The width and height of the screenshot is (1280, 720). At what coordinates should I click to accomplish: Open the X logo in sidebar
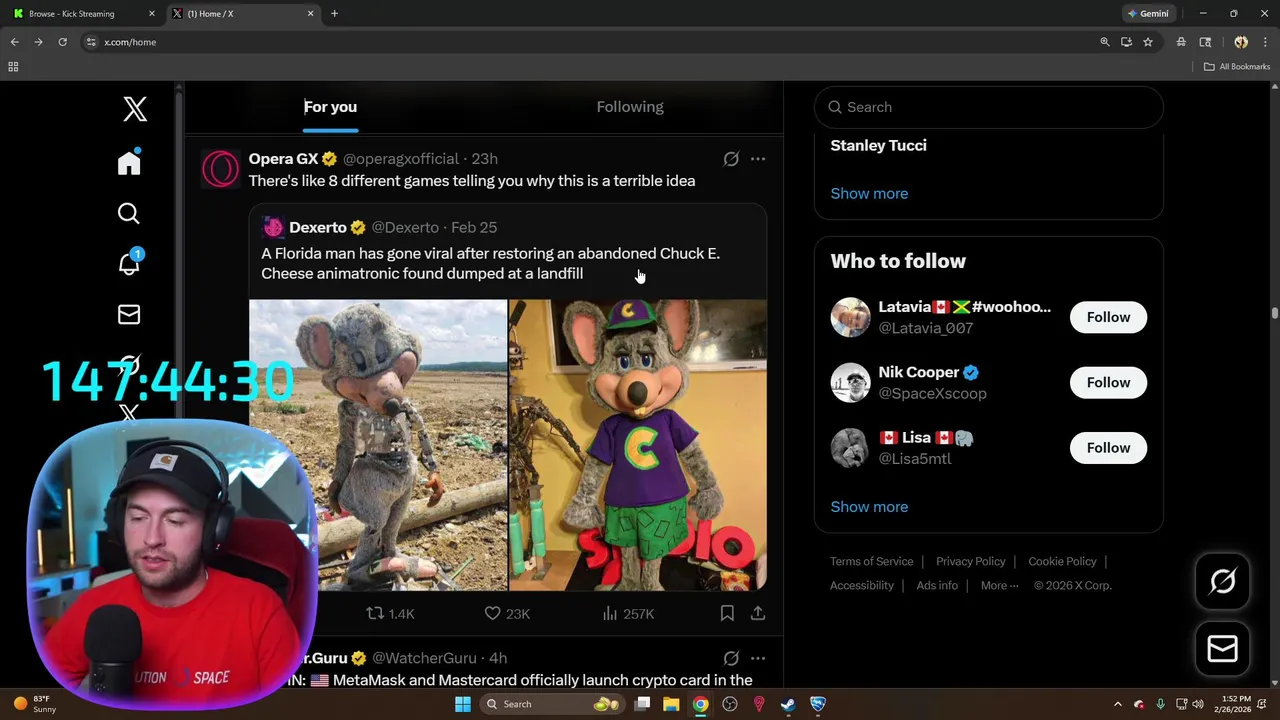pyautogui.click(x=135, y=109)
